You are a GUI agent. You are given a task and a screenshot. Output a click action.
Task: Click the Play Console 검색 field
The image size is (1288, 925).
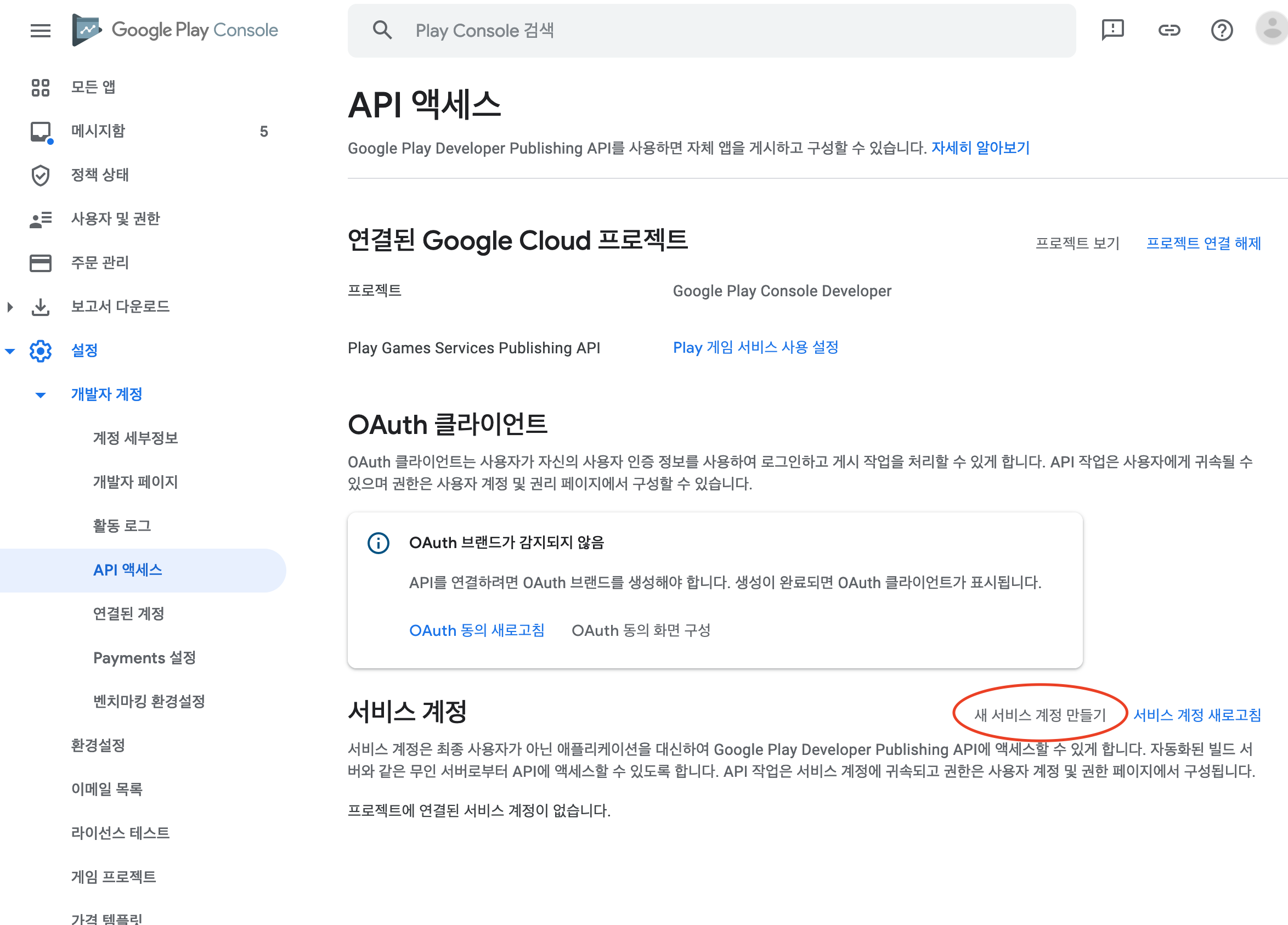(711, 31)
